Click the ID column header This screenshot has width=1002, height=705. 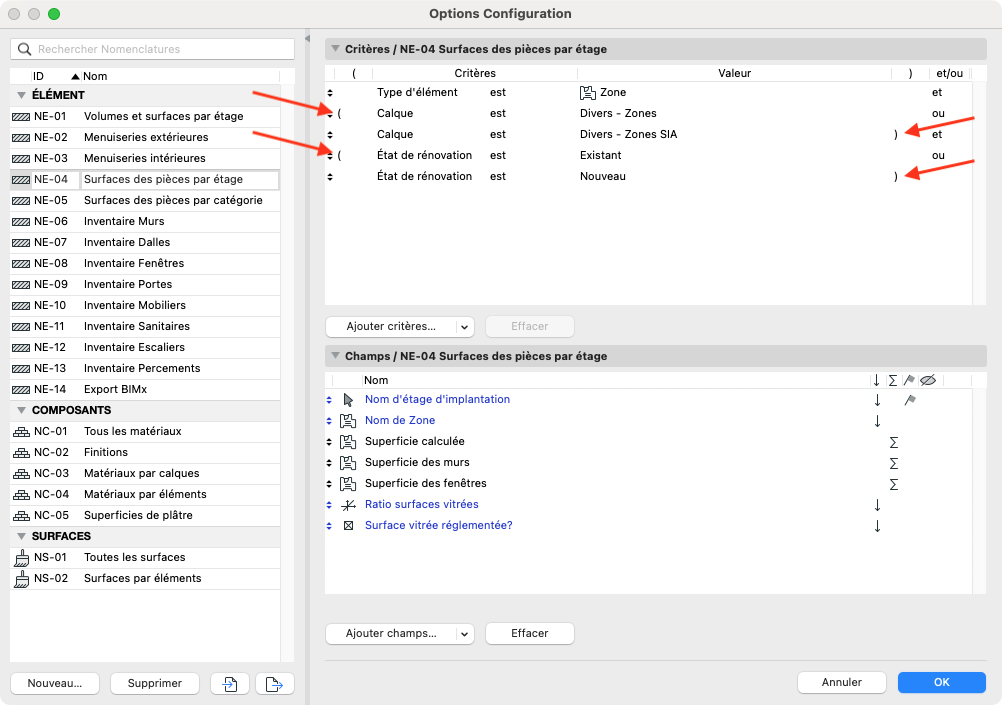point(38,76)
